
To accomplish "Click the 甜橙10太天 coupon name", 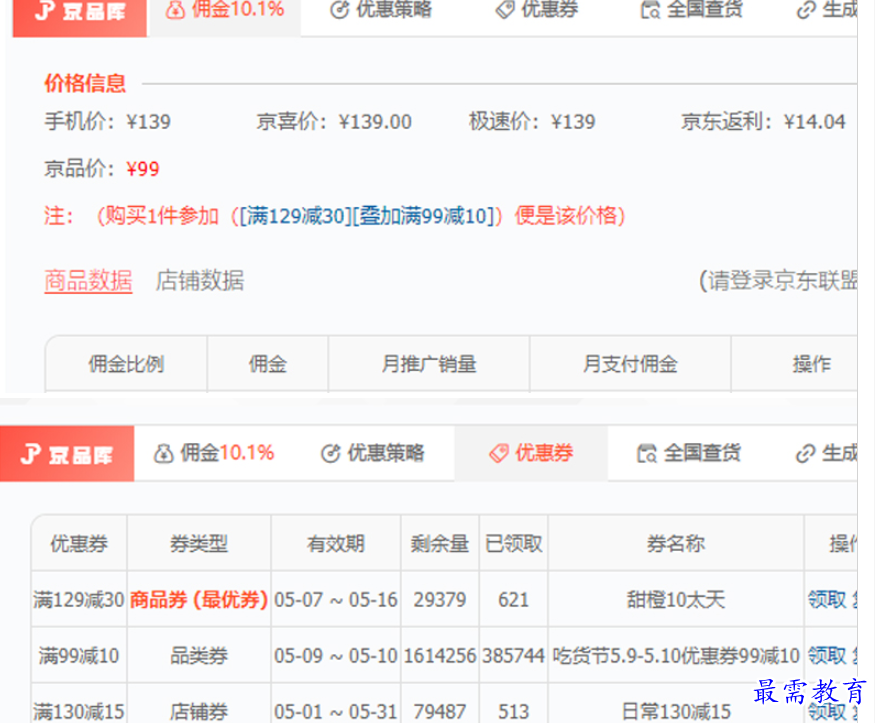I will tap(676, 600).
